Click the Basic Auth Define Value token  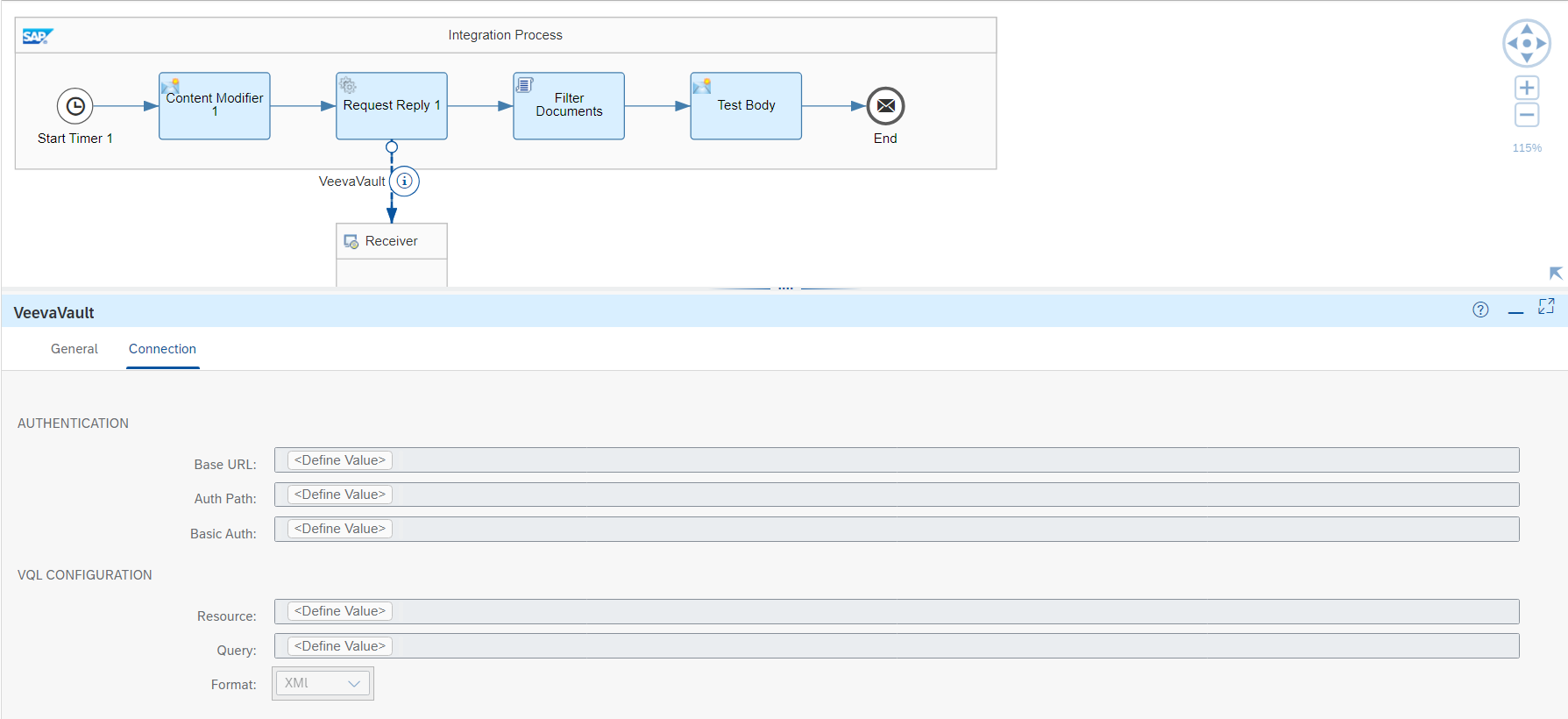tap(340, 529)
